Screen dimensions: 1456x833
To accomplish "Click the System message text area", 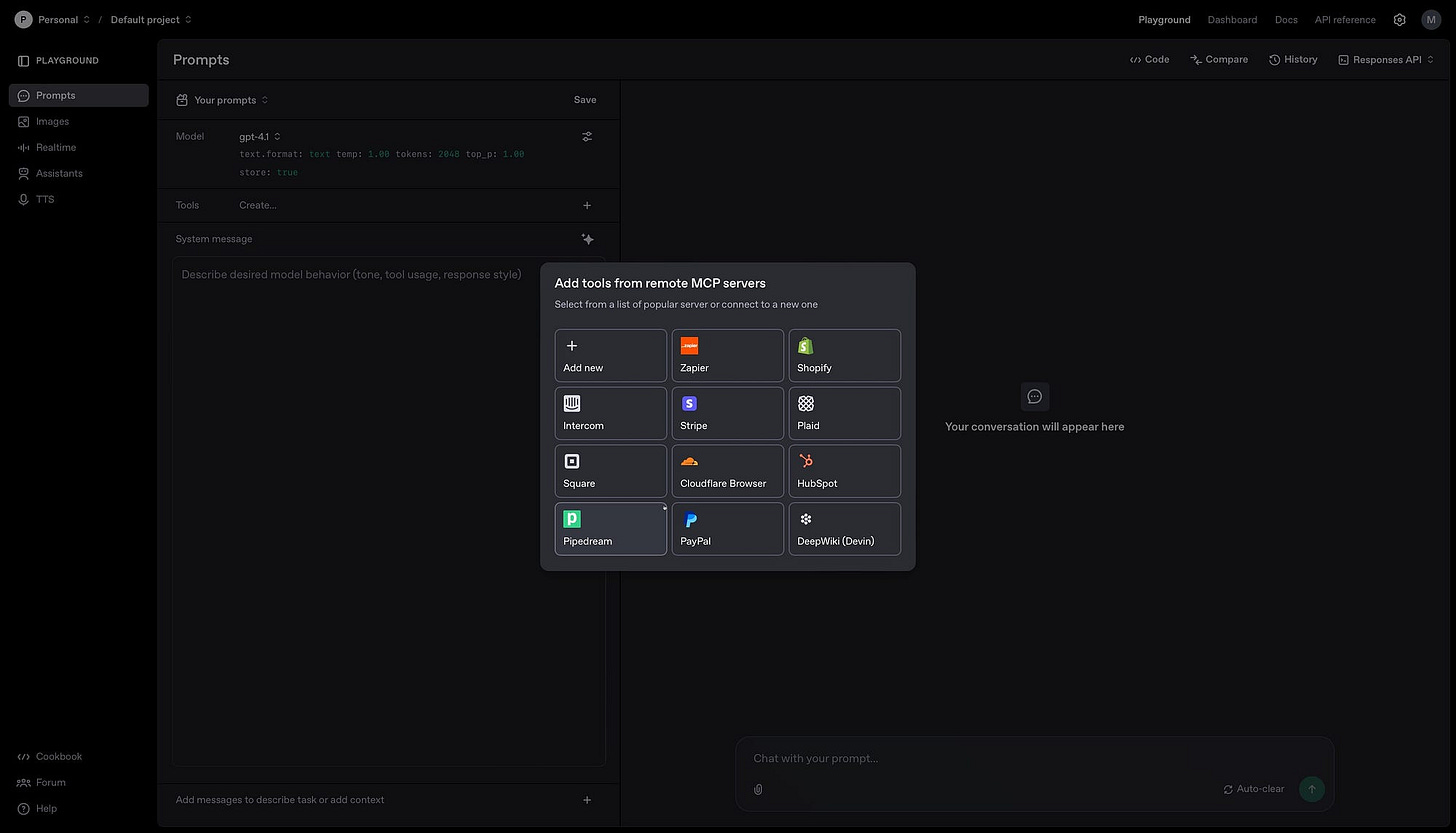I will point(388,511).
